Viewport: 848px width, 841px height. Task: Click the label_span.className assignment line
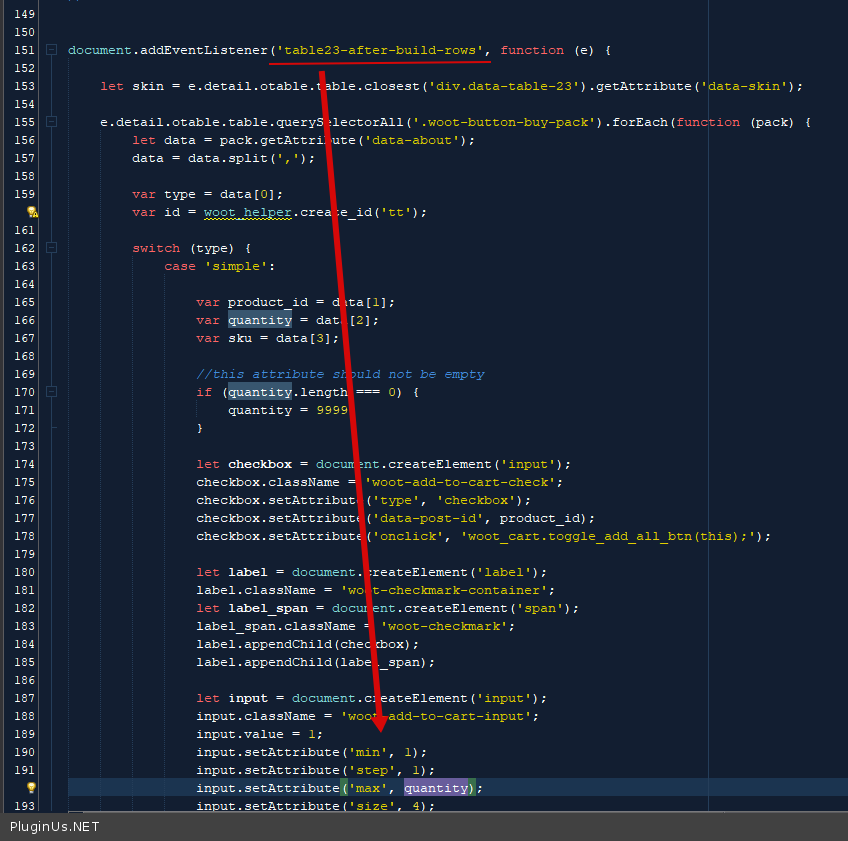click(x=355, y=626)
